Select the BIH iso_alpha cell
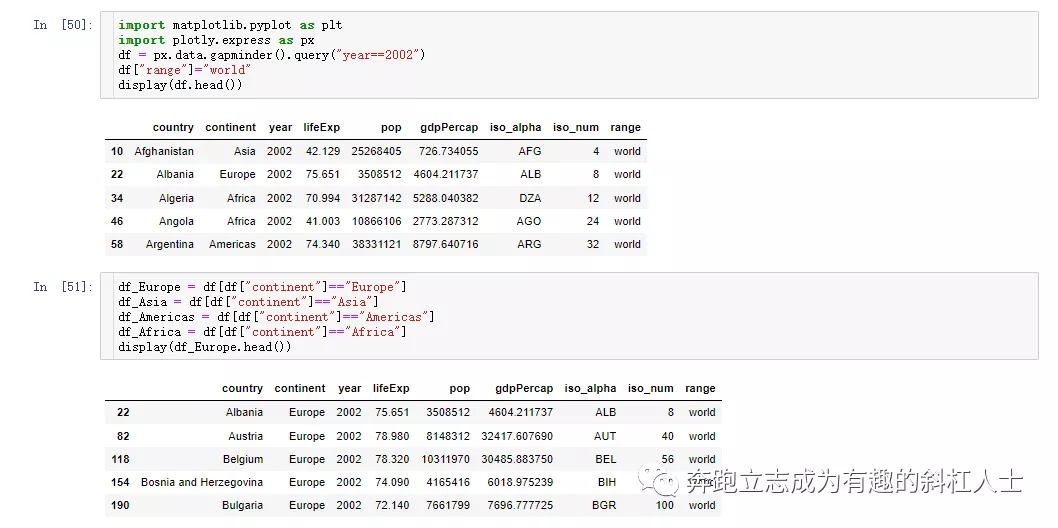This screenshot has width=1058, height=528. pos(607,482)
